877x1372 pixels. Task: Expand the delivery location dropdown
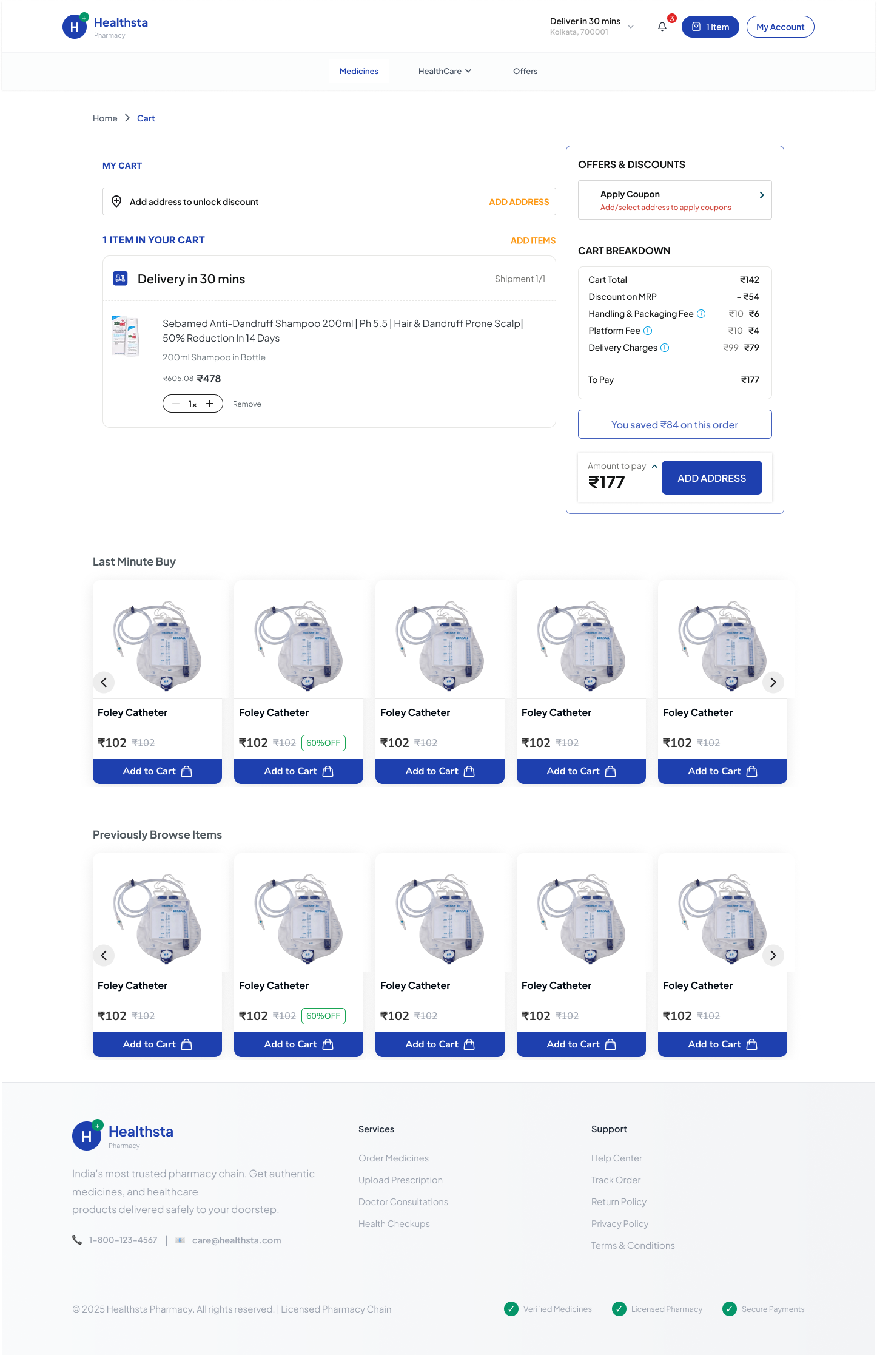coord(631,27)
